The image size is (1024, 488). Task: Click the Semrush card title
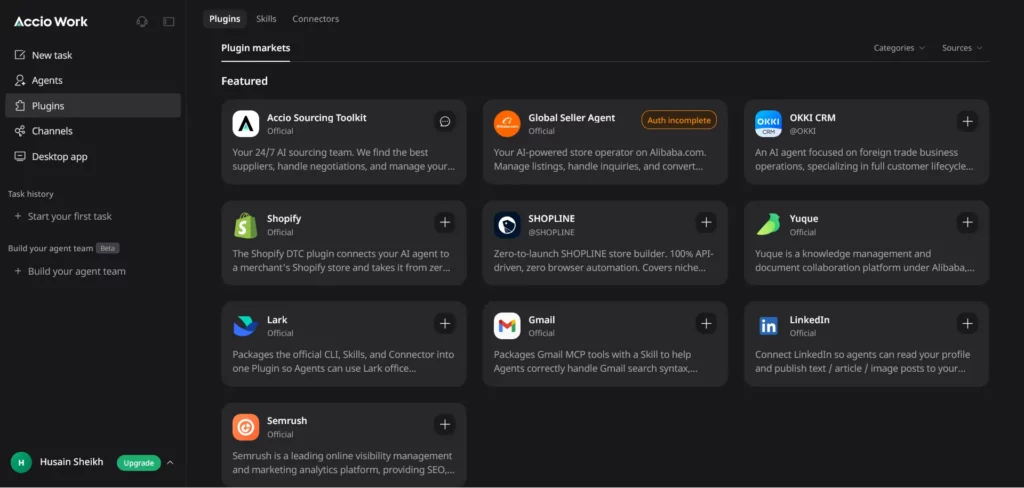[x=287, y=421]
